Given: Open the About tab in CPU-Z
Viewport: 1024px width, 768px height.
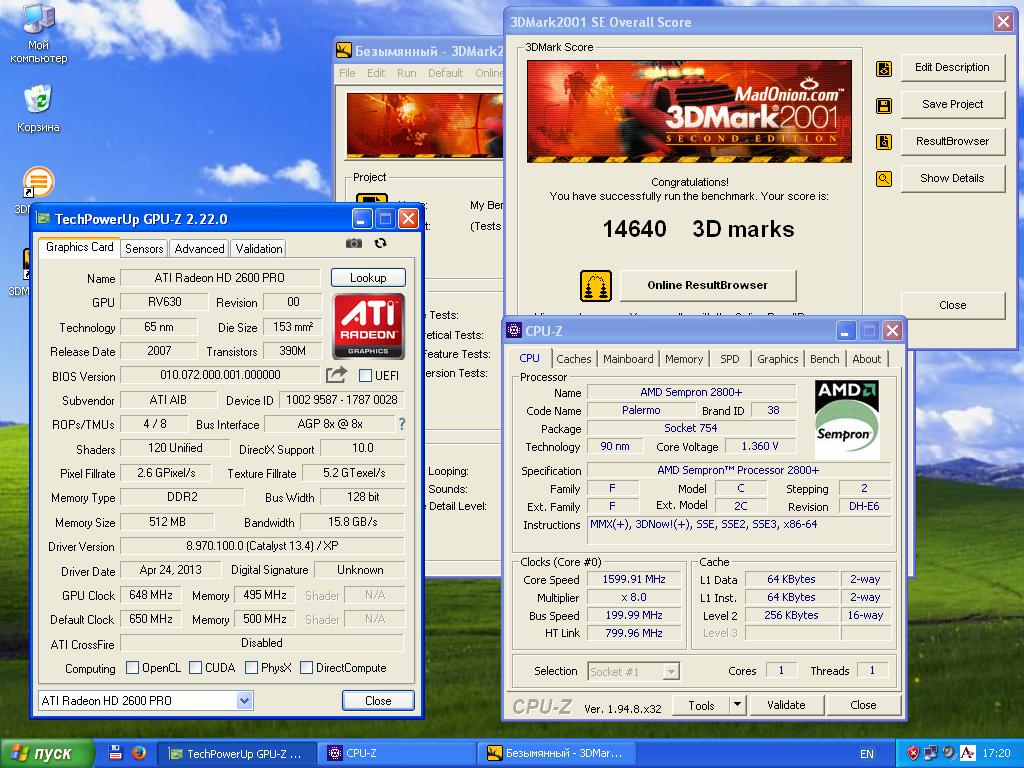Looking at the screenshot, I should click(867, 359).
